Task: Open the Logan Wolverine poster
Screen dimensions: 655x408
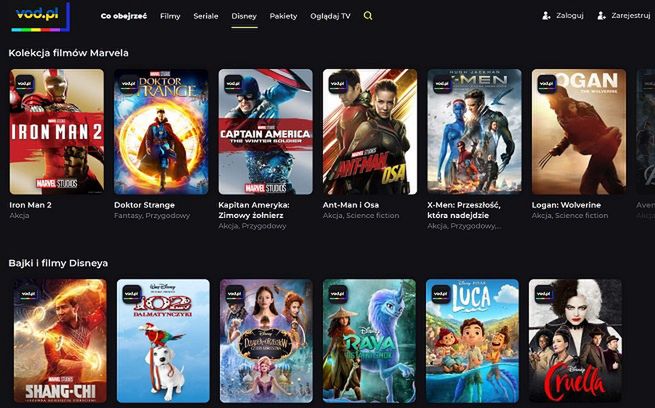Action: [579, 132]
